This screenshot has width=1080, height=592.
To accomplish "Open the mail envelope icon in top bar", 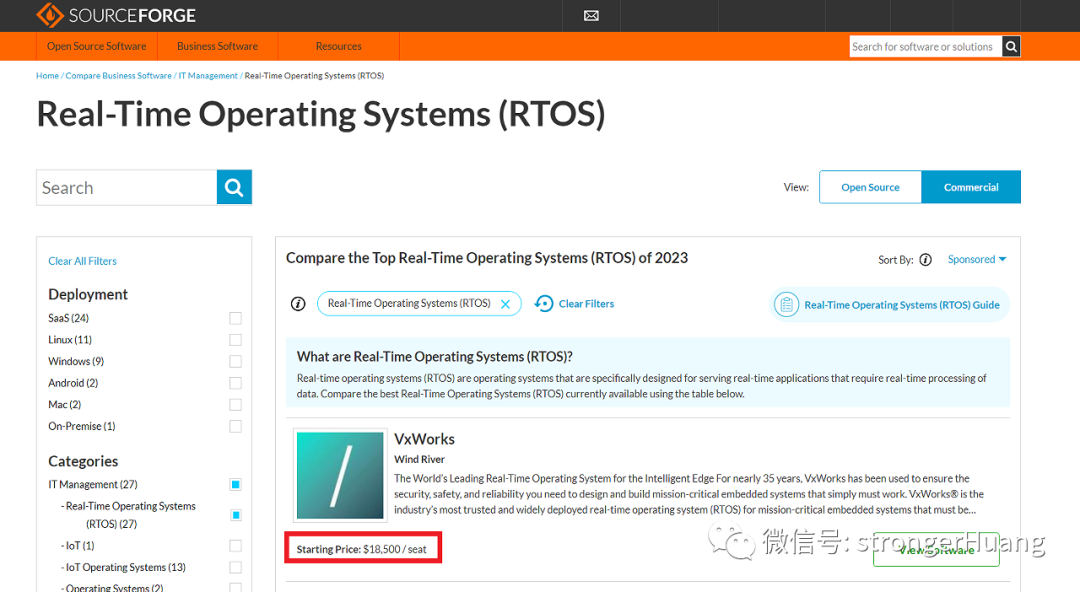I will pos(591,15).
